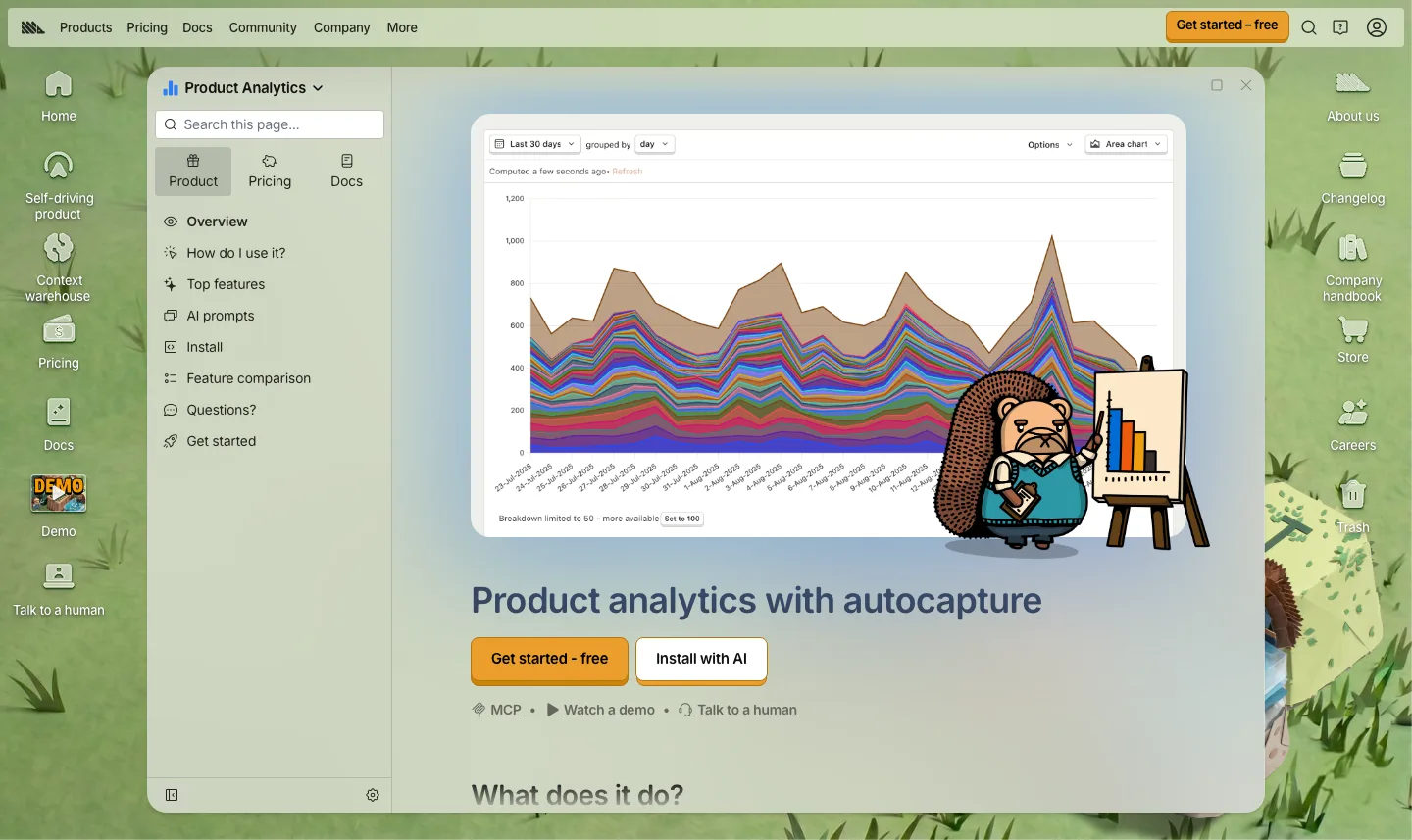Switch to the Docs tab in sidebar
Image resolution: width=1412 pixels, height=840 pixels.
click(x=346, y=172)
